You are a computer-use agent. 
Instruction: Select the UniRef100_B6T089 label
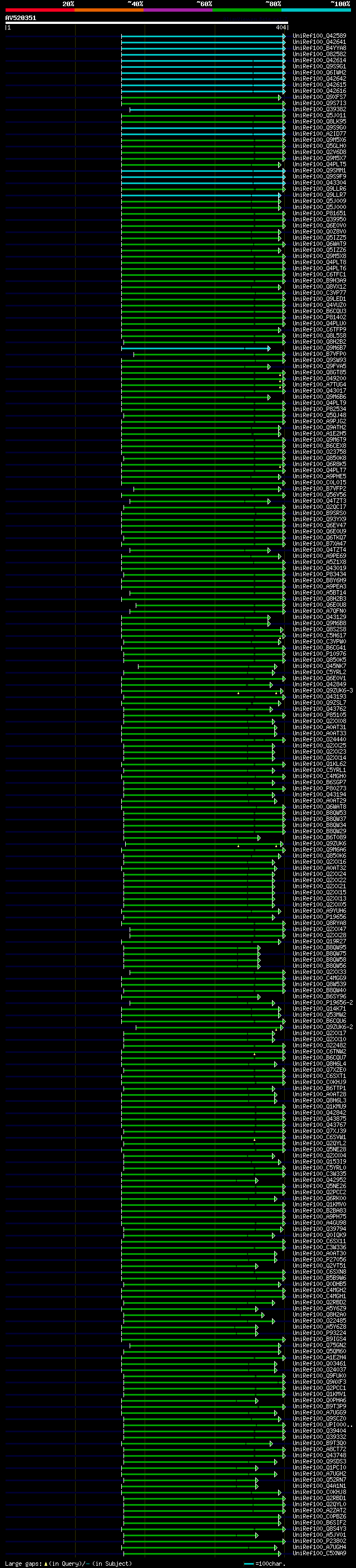(x=319, y=838)
